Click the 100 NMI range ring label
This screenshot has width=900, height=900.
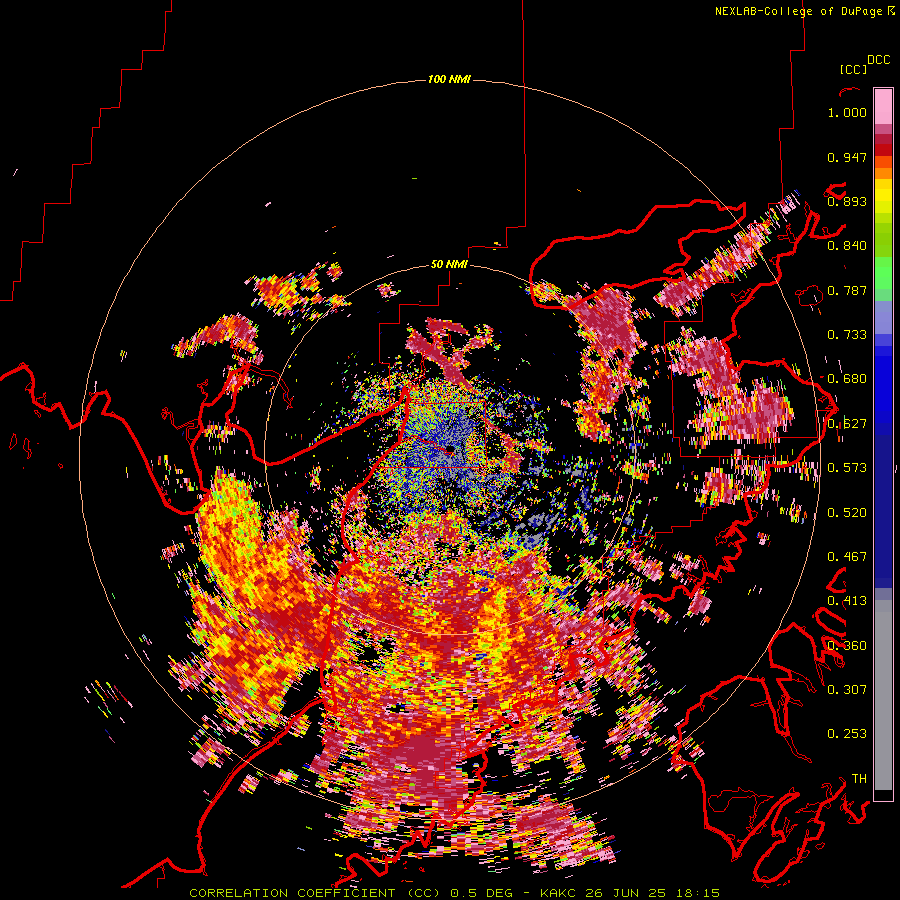click(x=449, y=79)
